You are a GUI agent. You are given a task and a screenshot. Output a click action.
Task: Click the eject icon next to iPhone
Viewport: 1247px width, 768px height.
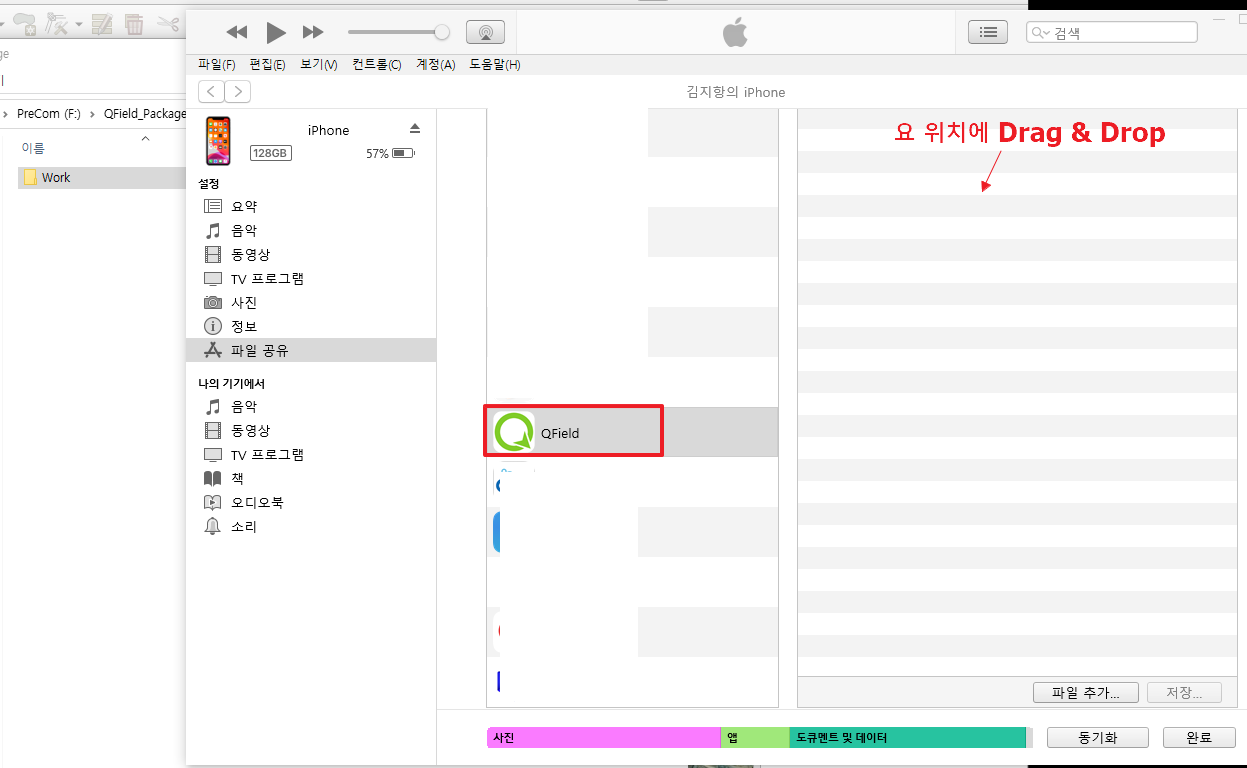[x=415, y=128]
